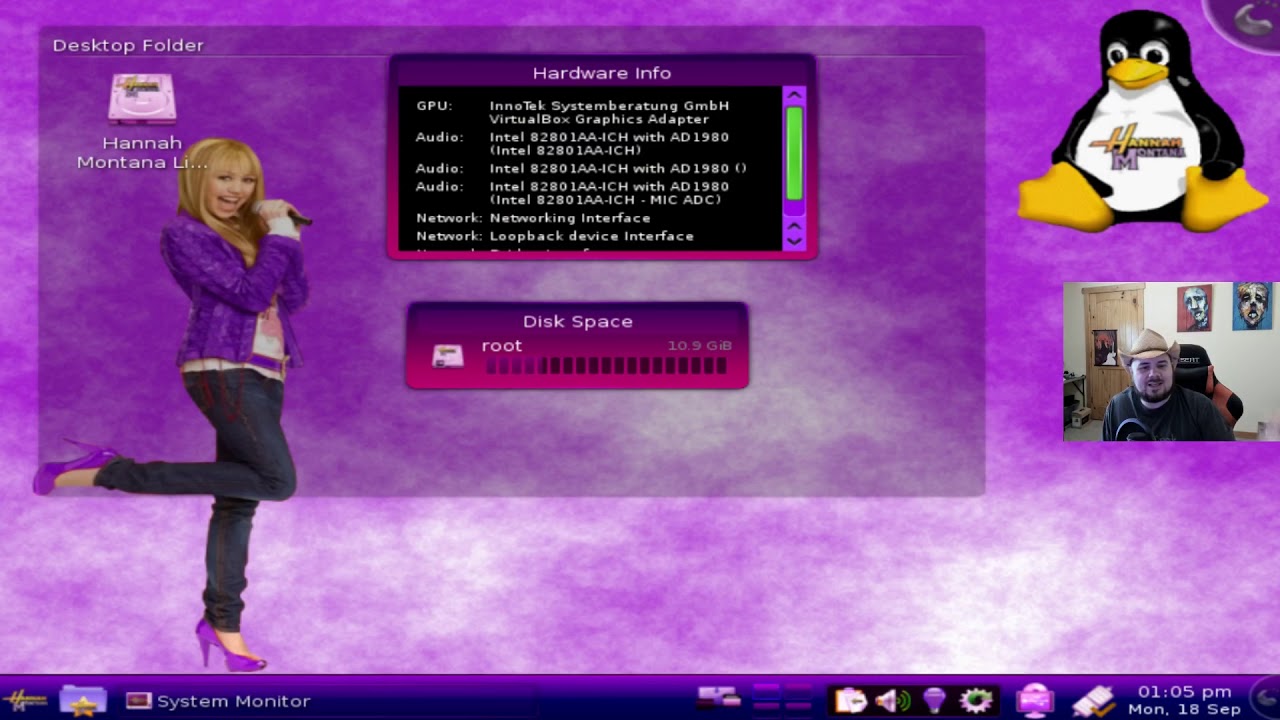Click the green Hardware Info scrollbar thumb

click(x=794, y=153)
